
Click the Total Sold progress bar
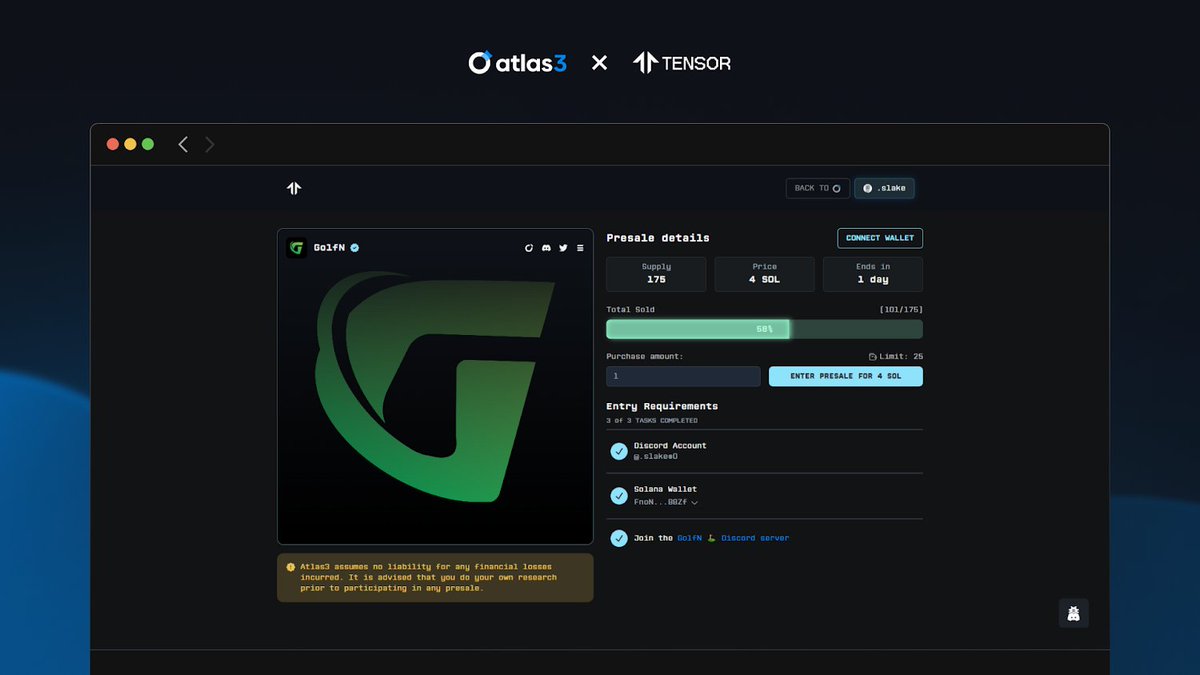coord(764,329)
